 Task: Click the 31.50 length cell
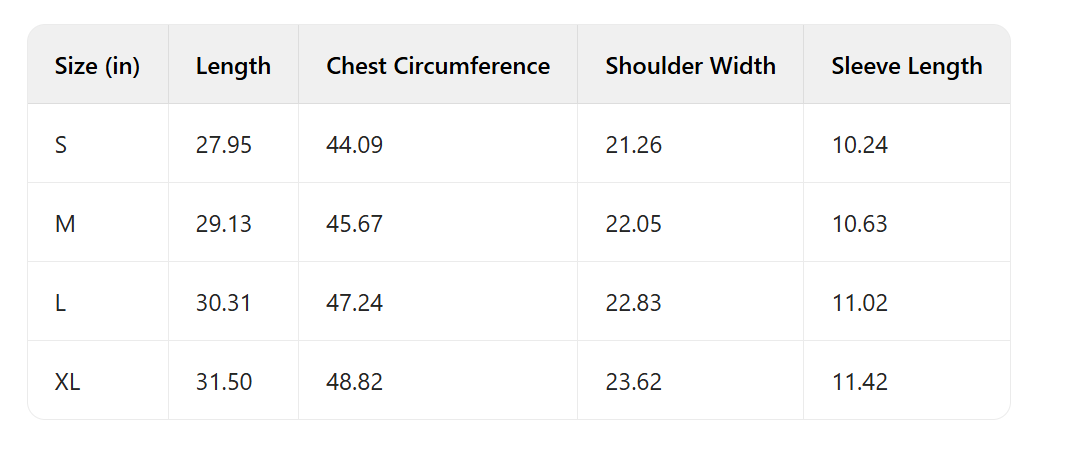224,382
